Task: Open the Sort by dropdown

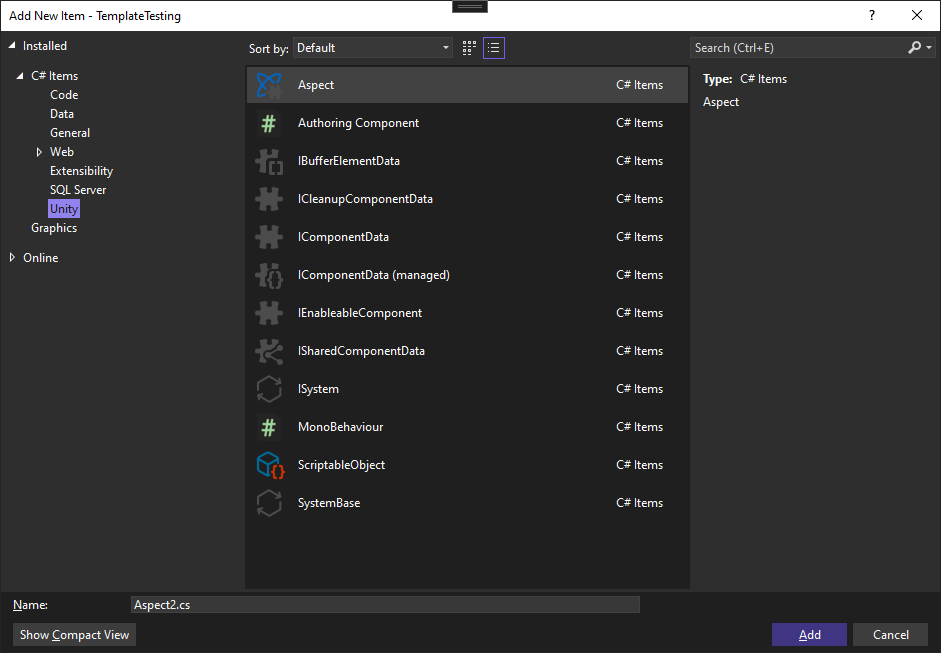Action: click(x=372, y=47)
